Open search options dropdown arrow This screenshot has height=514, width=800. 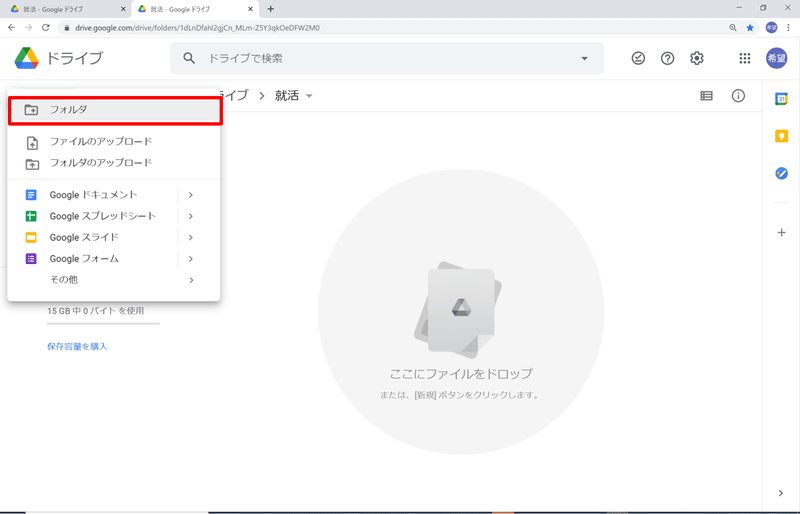click(584, 58)
